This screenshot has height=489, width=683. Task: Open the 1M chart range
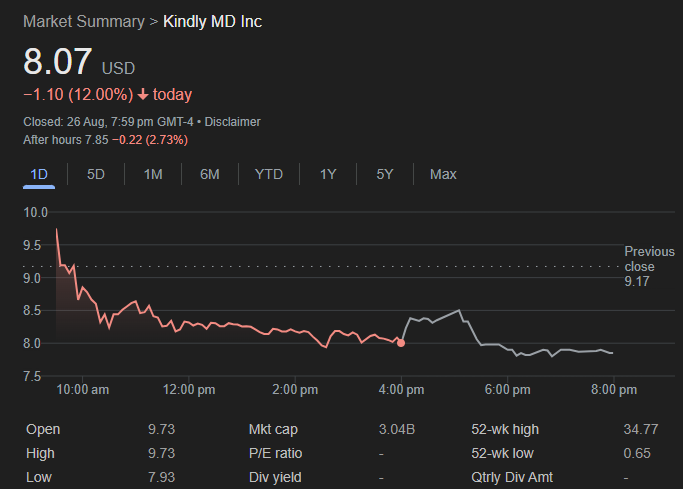[x=153, y=174]
